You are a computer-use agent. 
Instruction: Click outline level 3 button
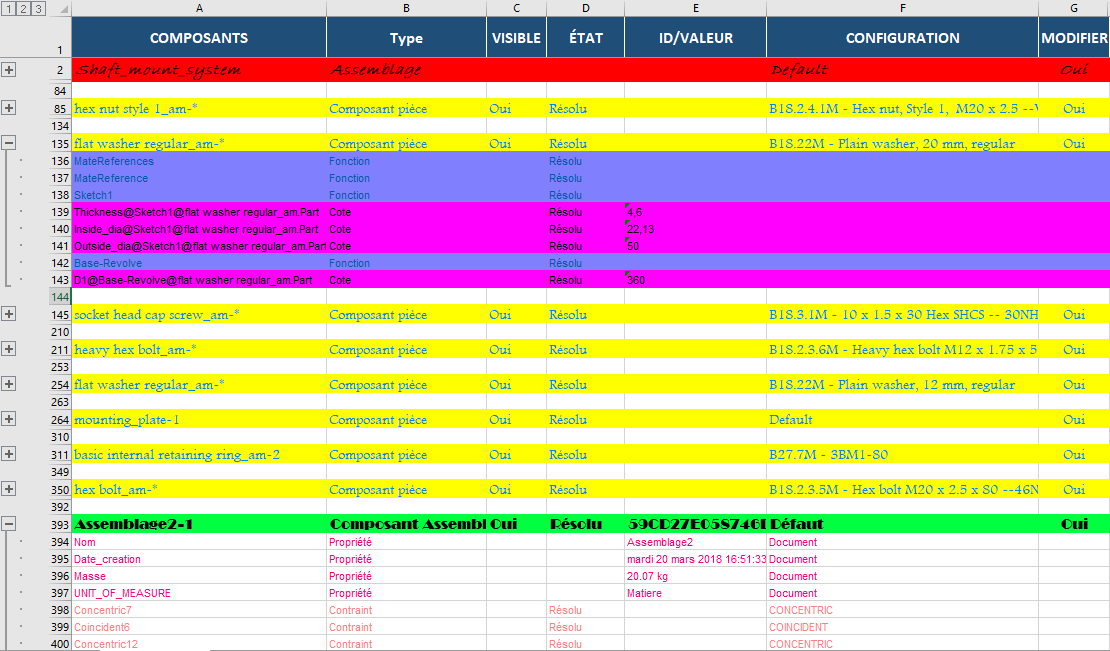coord(39,9)
